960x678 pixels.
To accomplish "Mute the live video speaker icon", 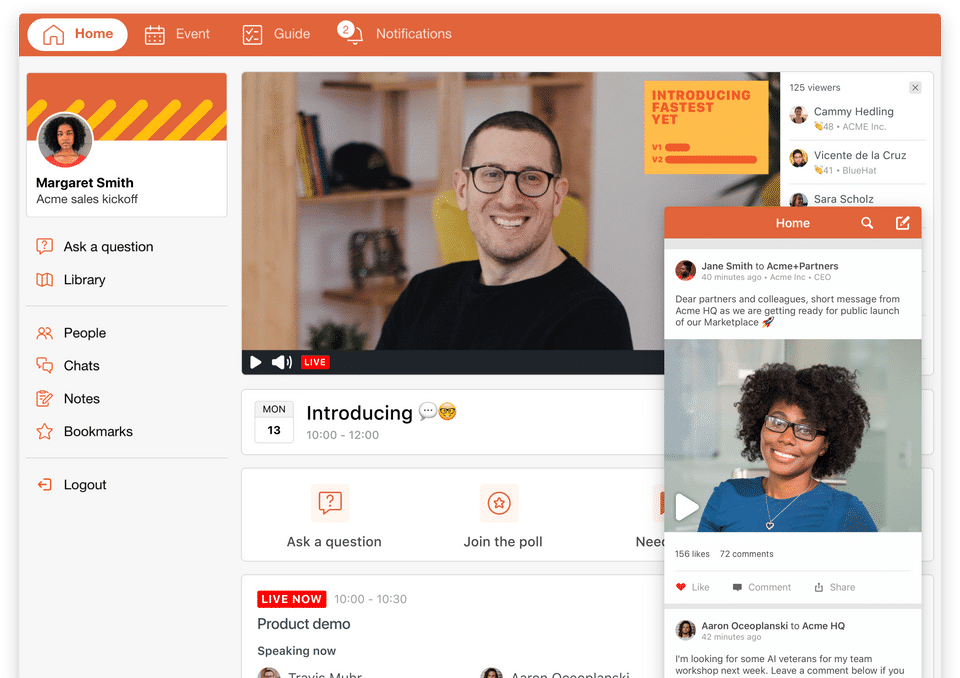I will pos(282,362).
